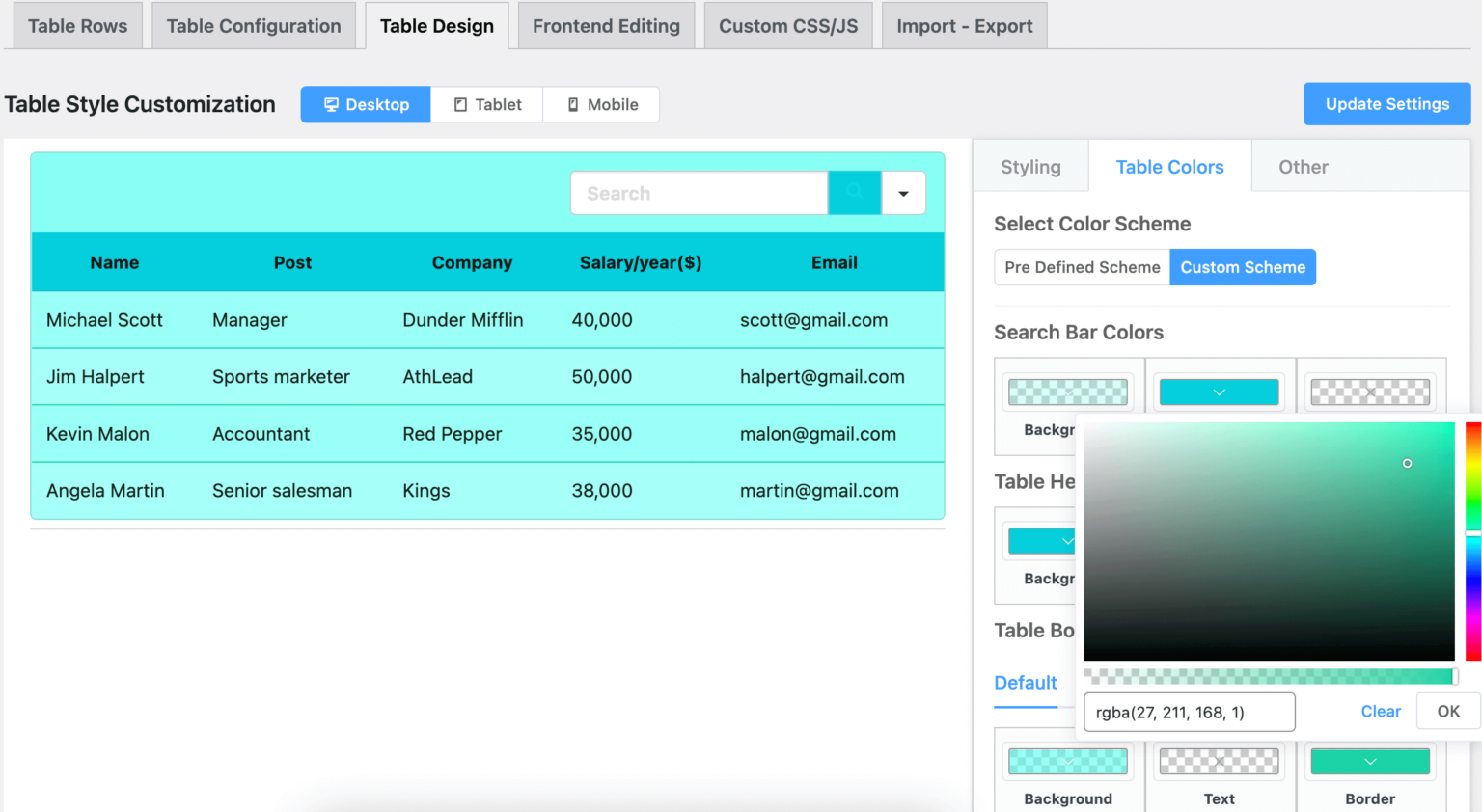
Task: Expand the Border color swatch dropdown
Action: point(1369,761)
